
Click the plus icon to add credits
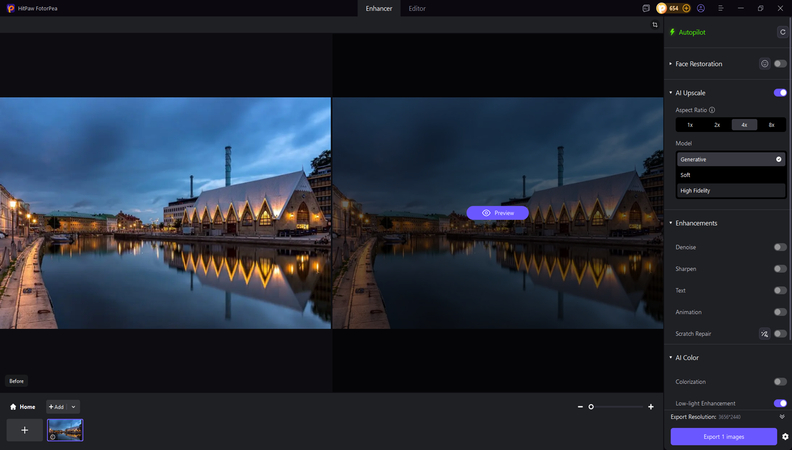point(686,8)
